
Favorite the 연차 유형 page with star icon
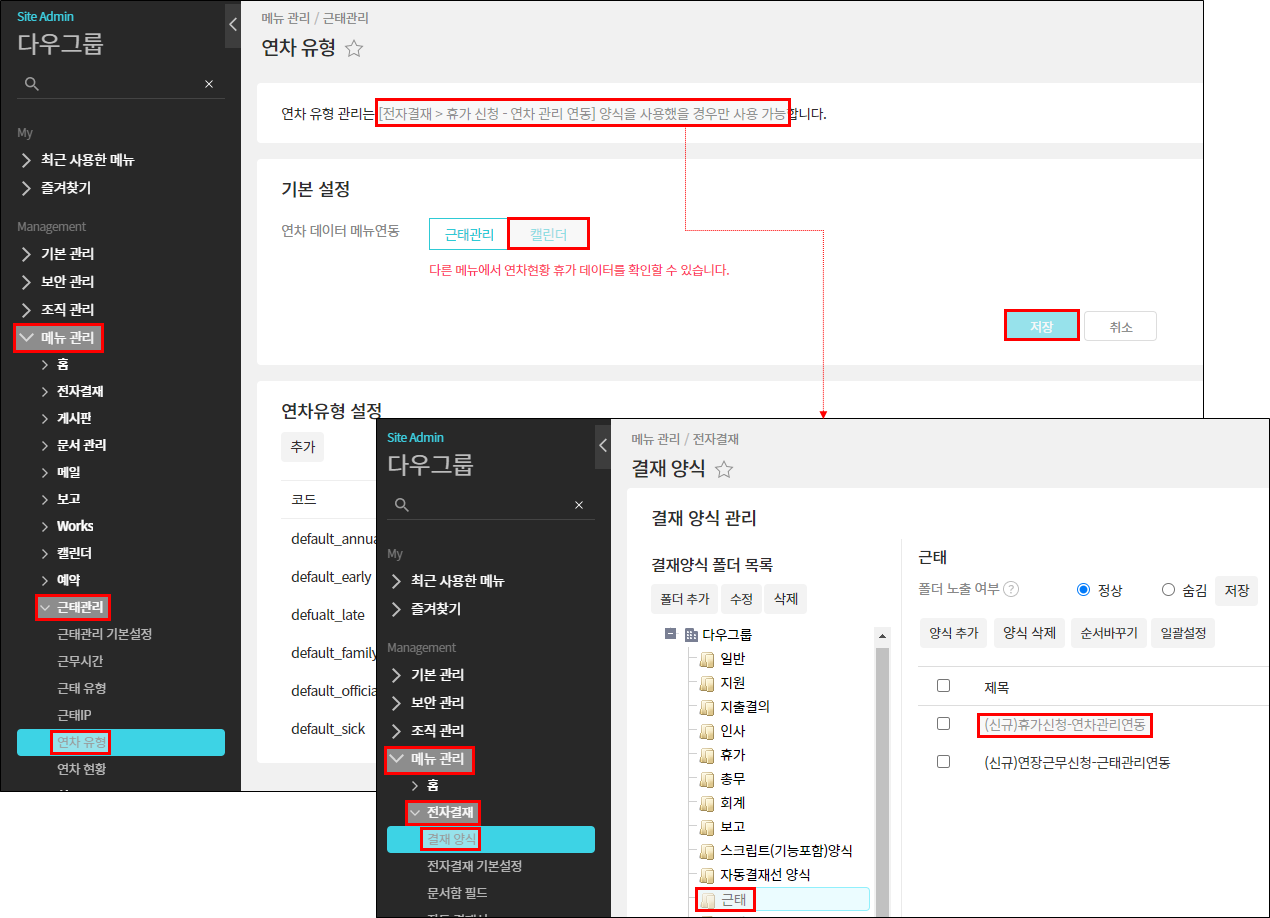(x=354, y=49)
